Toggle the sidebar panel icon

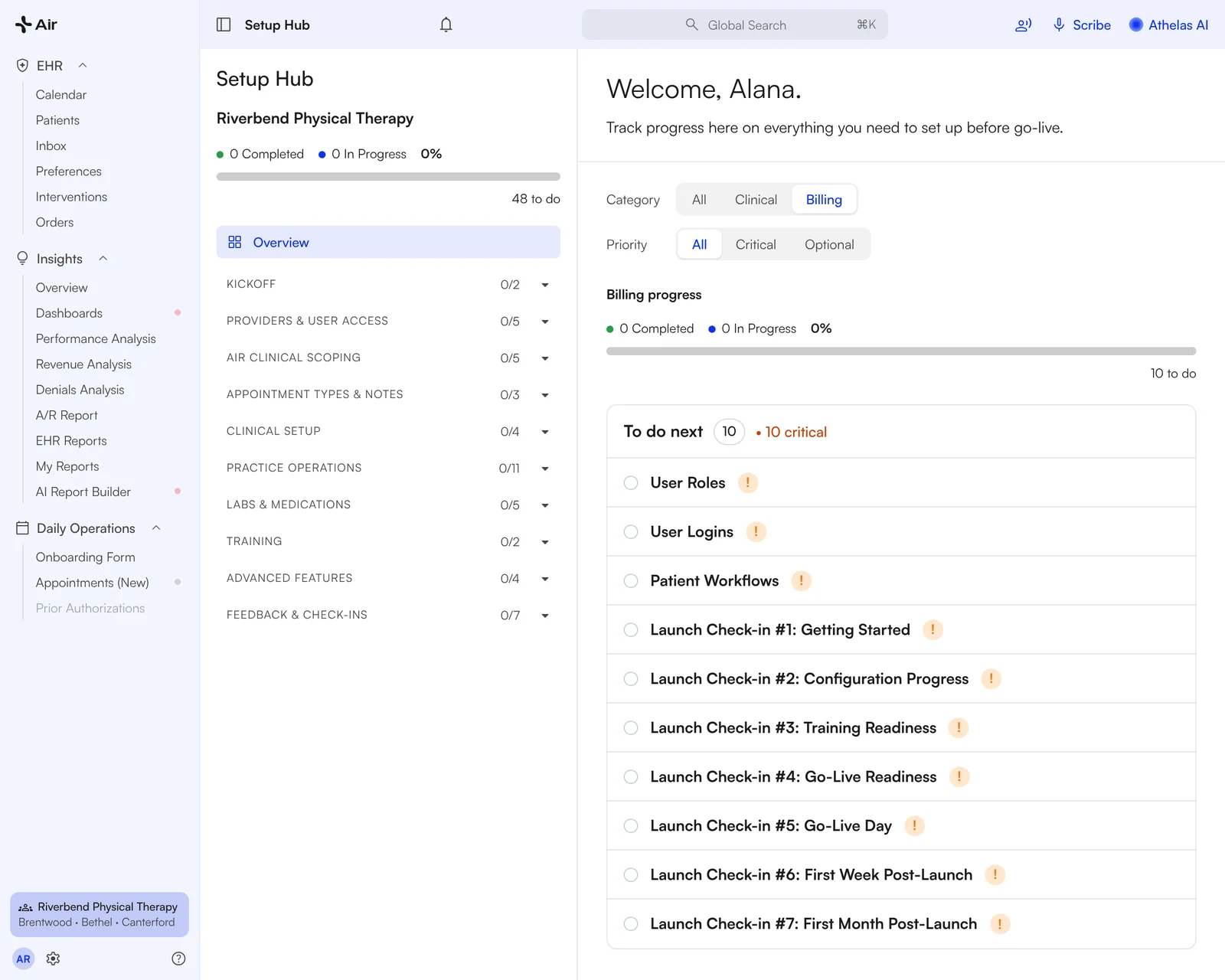pyautogui.click(x=224, y=24)
